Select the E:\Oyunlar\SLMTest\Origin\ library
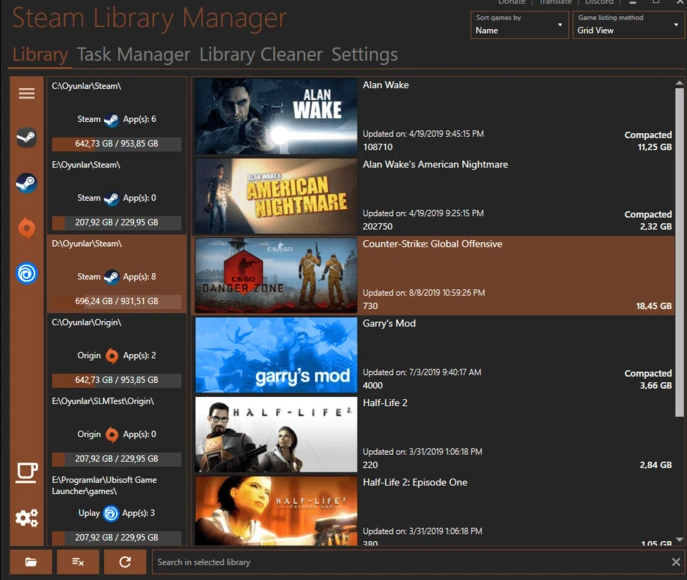 [117, 431]
